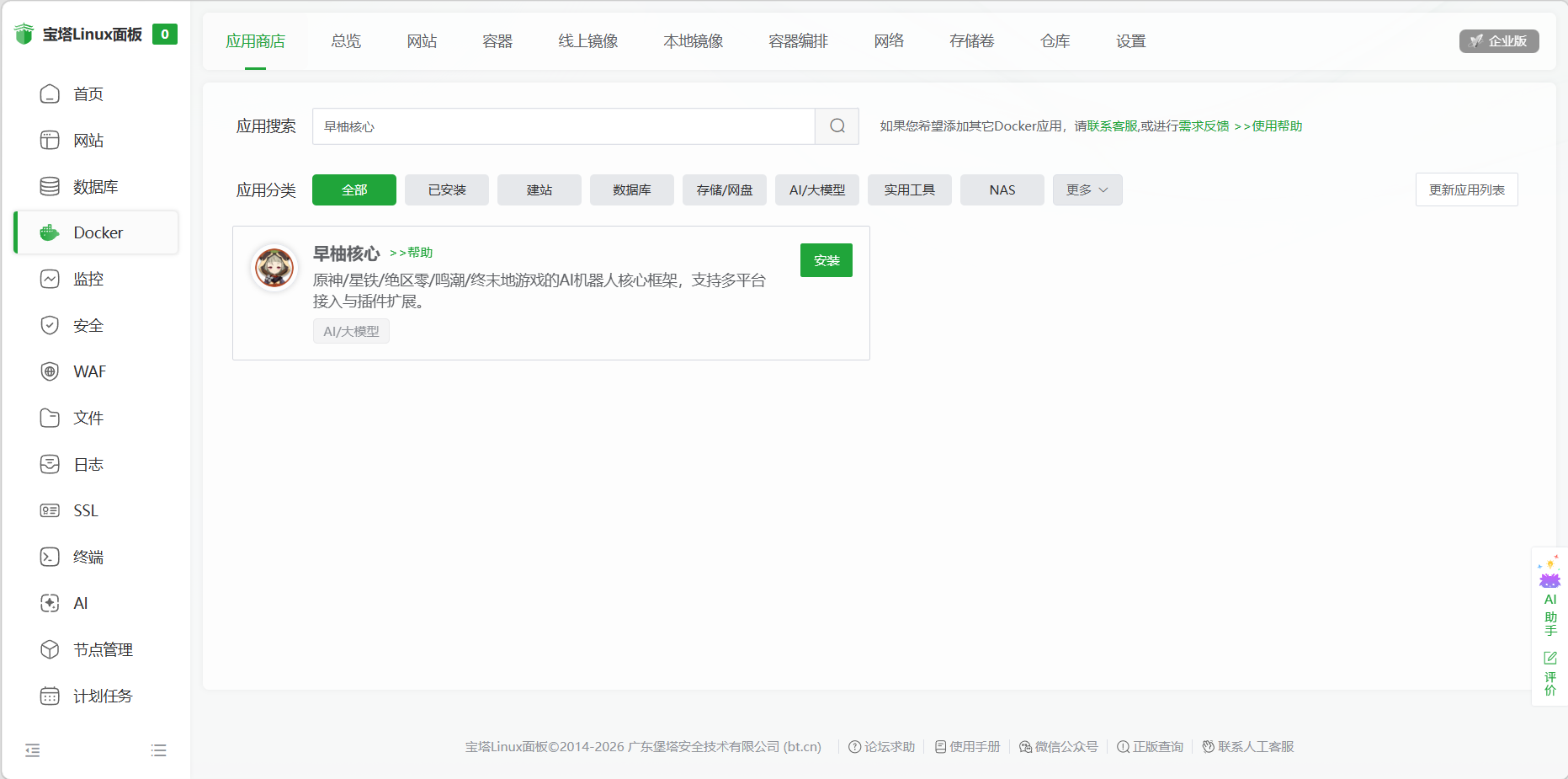This screenshot has width=1568, height=779.
Task: Open the 监控 monitoring icon
Action: tap(50, 279)
